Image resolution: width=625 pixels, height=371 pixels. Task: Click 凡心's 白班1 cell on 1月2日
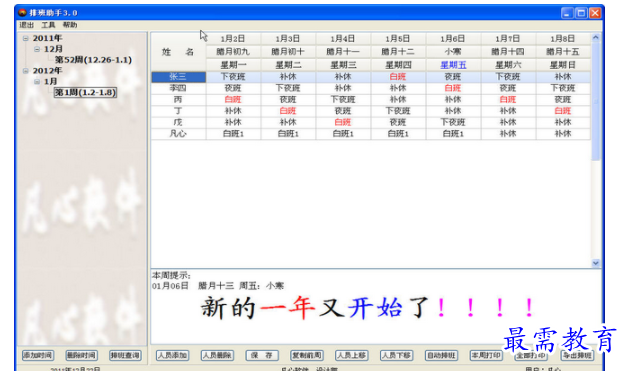pyautogui.click(x=233, y=133)
